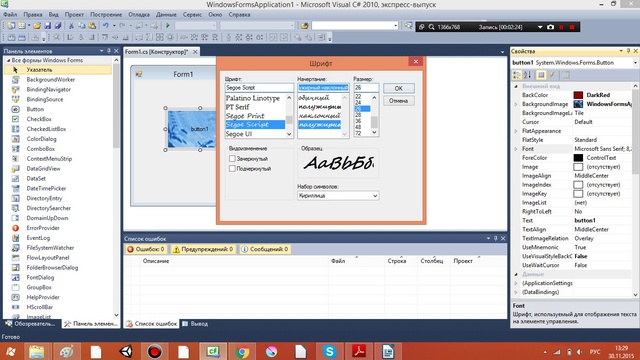The width and height of the screenshot is (640, 360).
Task: Click the BackColor DarkRed color swatch
Action: (x=578, y=95)
